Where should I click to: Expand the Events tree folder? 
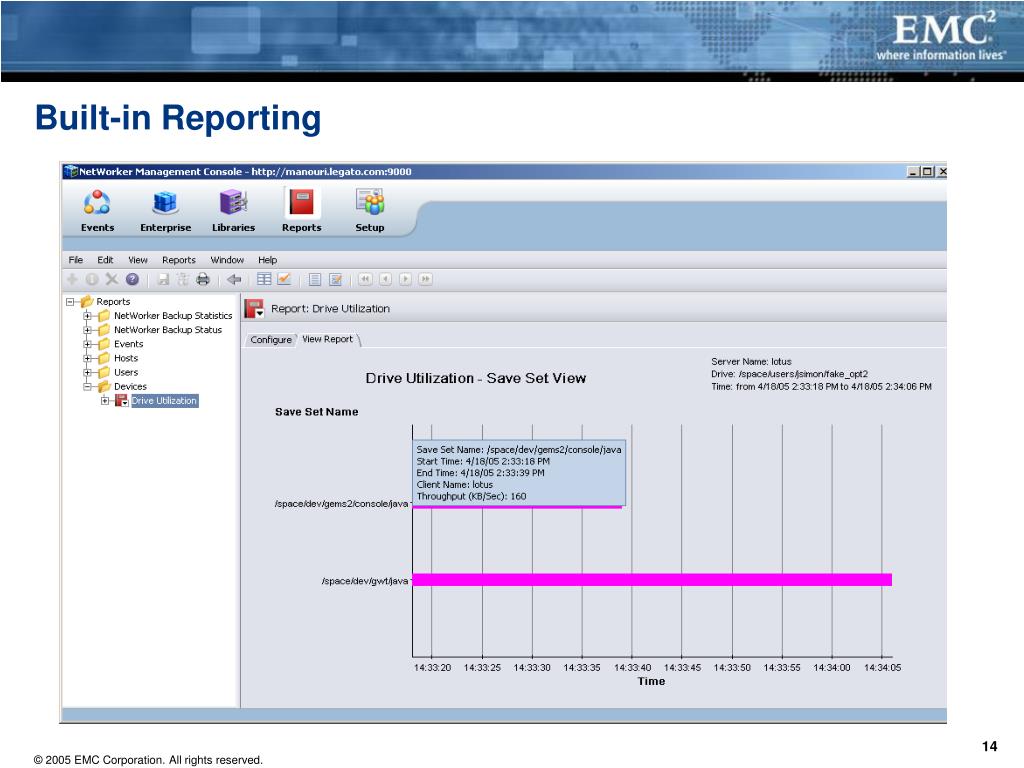tap(87, 344)
